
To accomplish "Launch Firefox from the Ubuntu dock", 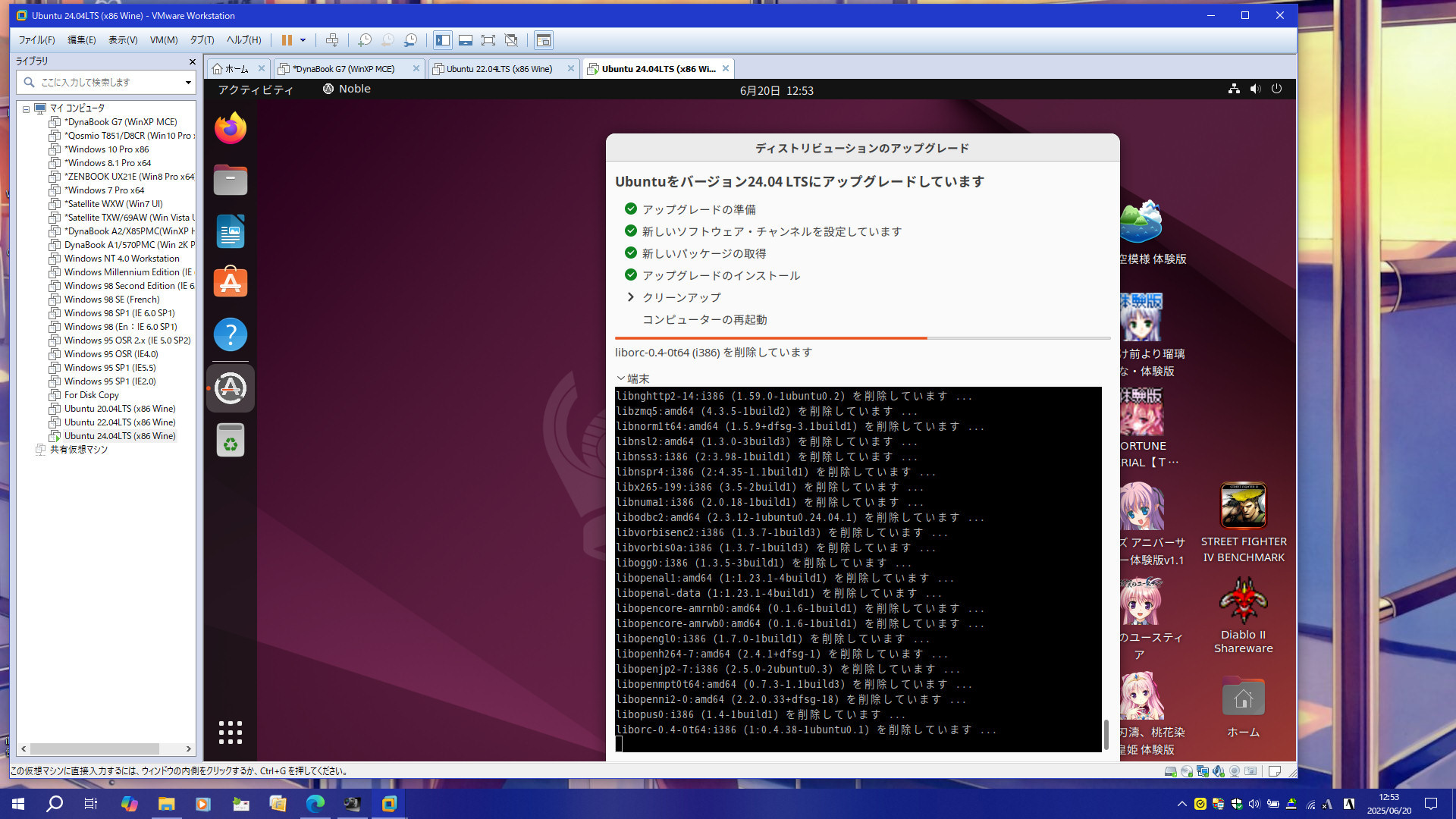I will 231,128.
